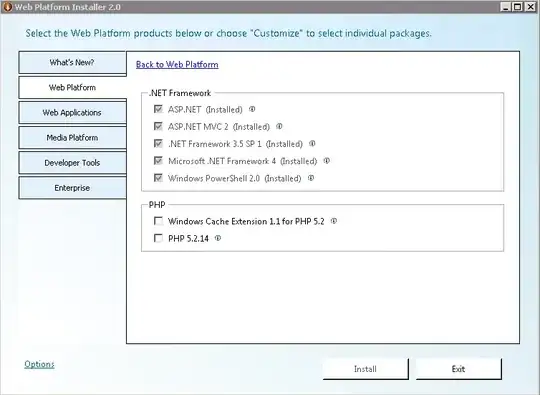540x395 pixels.
Task: Click the Windows PowerShell 2.0 checkbox
Action: point(158,178)
